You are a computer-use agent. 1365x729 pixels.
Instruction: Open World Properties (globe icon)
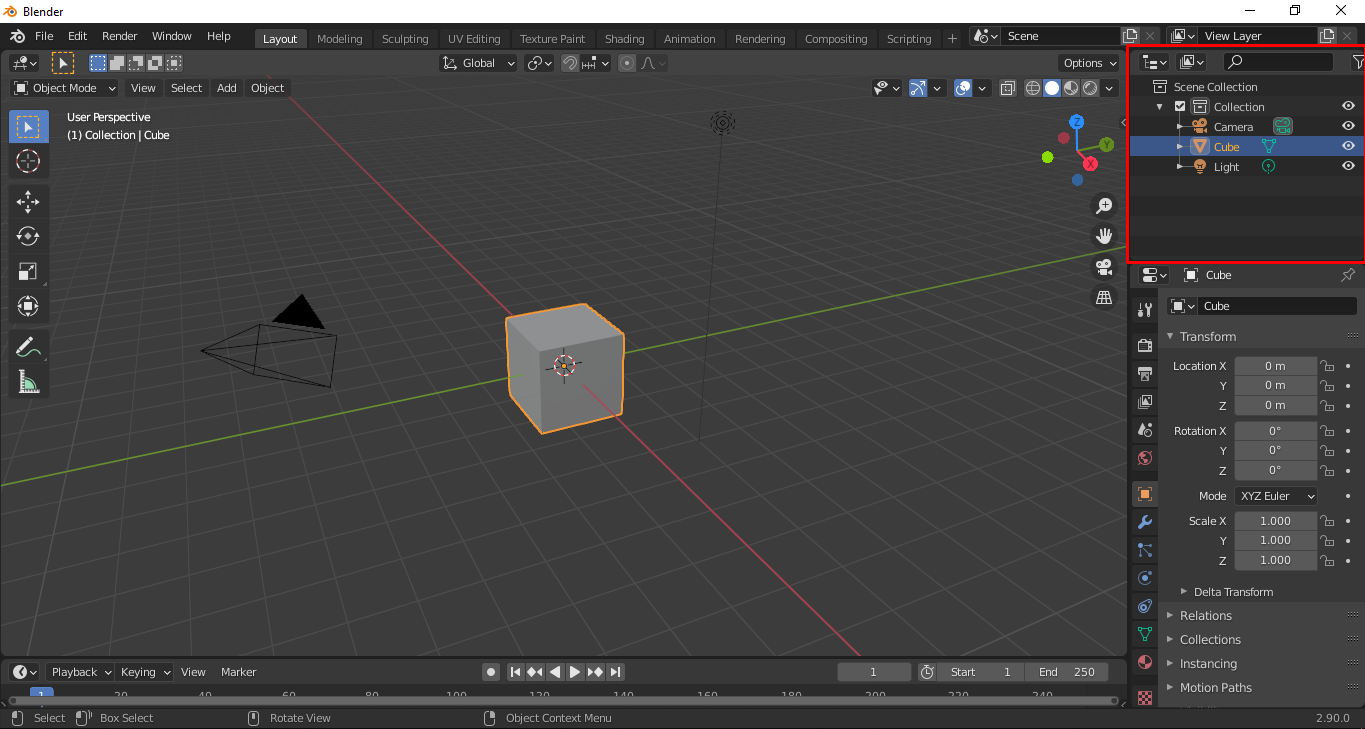pyautogui.click(x=1144, y=458)
